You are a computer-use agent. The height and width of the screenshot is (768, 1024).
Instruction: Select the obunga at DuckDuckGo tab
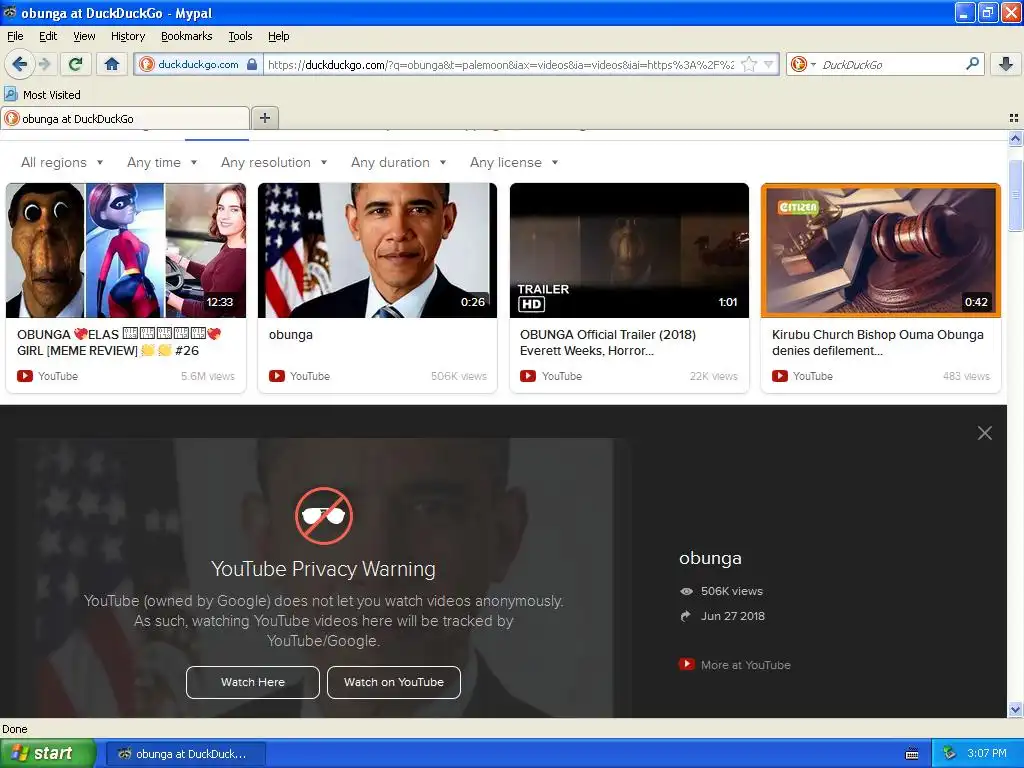[x=125, y=118]
